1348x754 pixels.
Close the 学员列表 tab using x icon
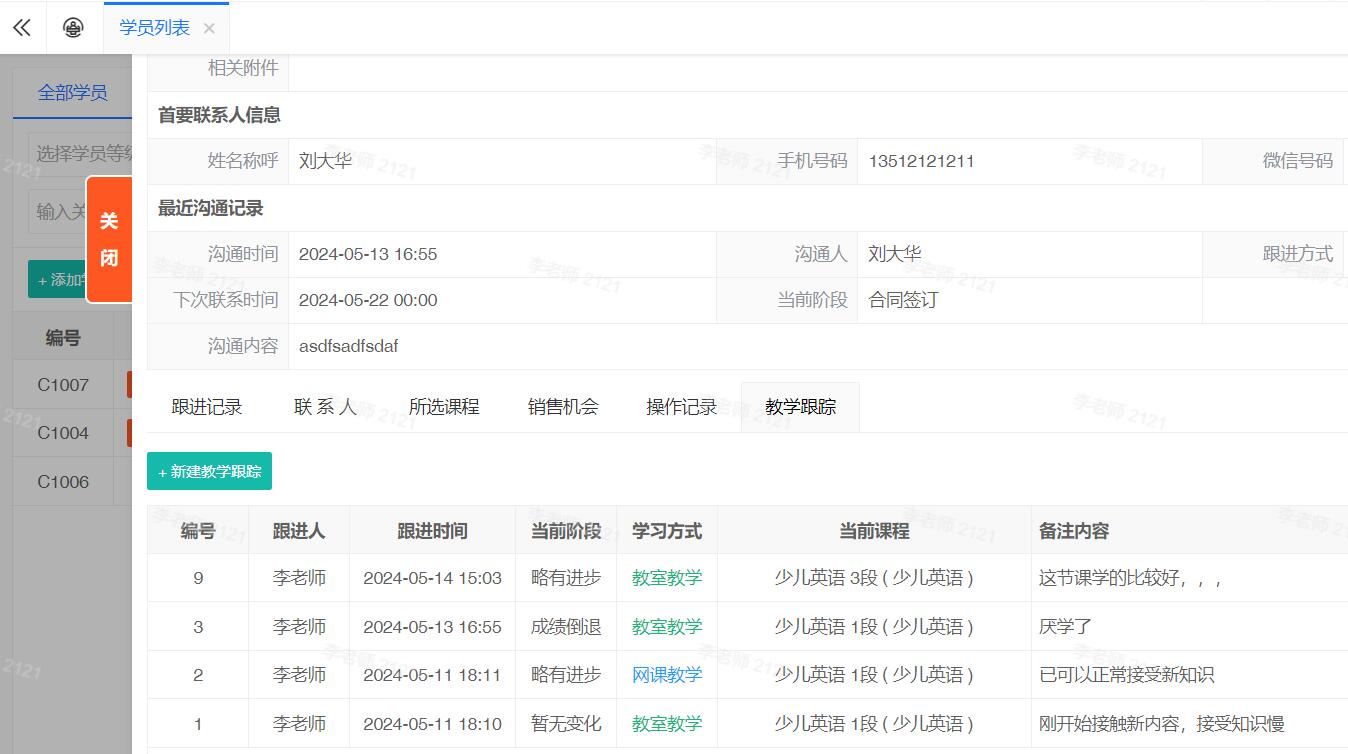click(x=209, y=28)
